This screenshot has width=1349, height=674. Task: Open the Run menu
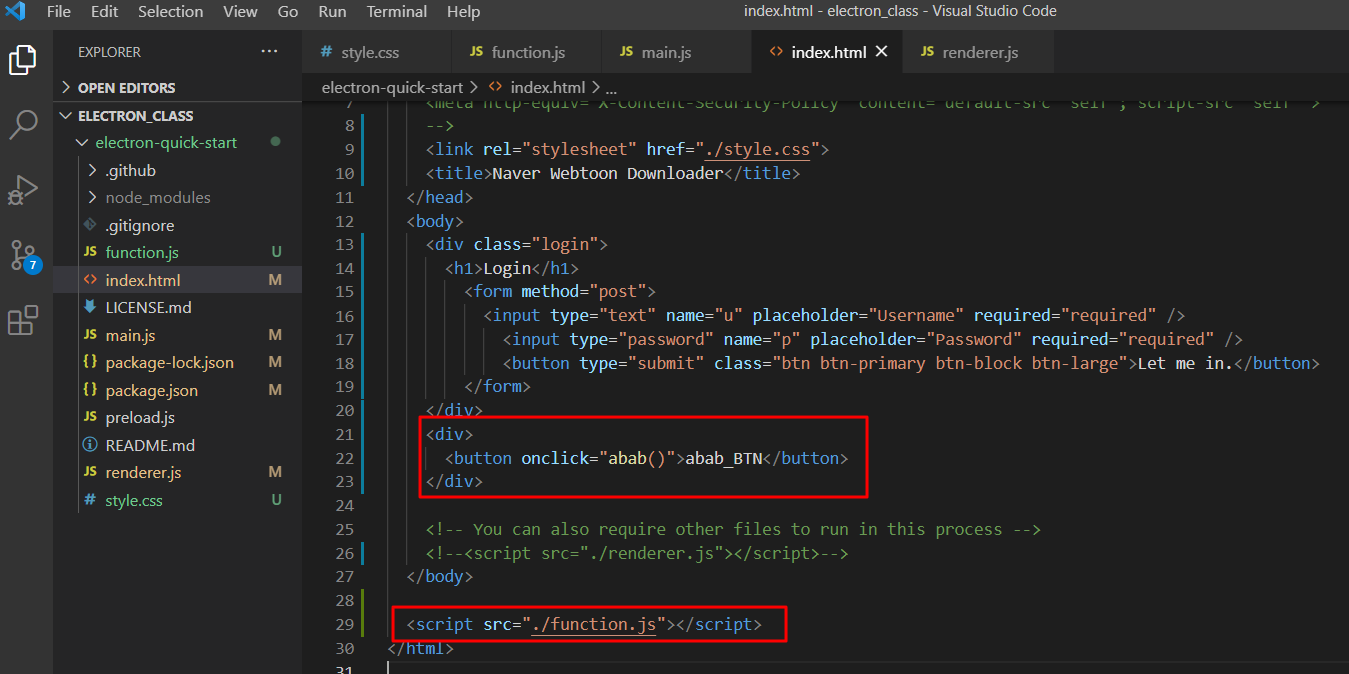(x=332, y=12)
